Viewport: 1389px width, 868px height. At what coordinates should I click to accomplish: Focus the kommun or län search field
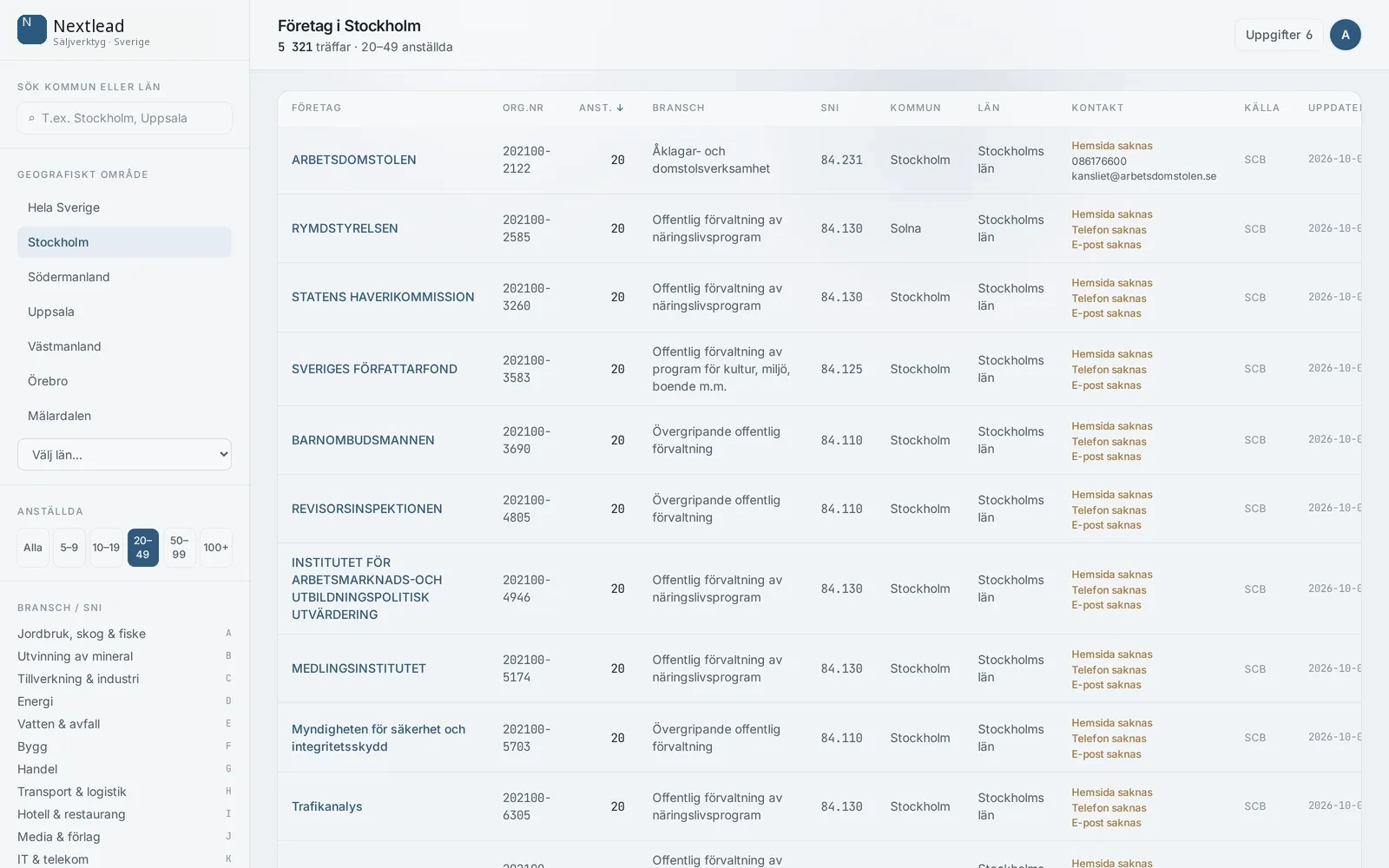(124, 118)
